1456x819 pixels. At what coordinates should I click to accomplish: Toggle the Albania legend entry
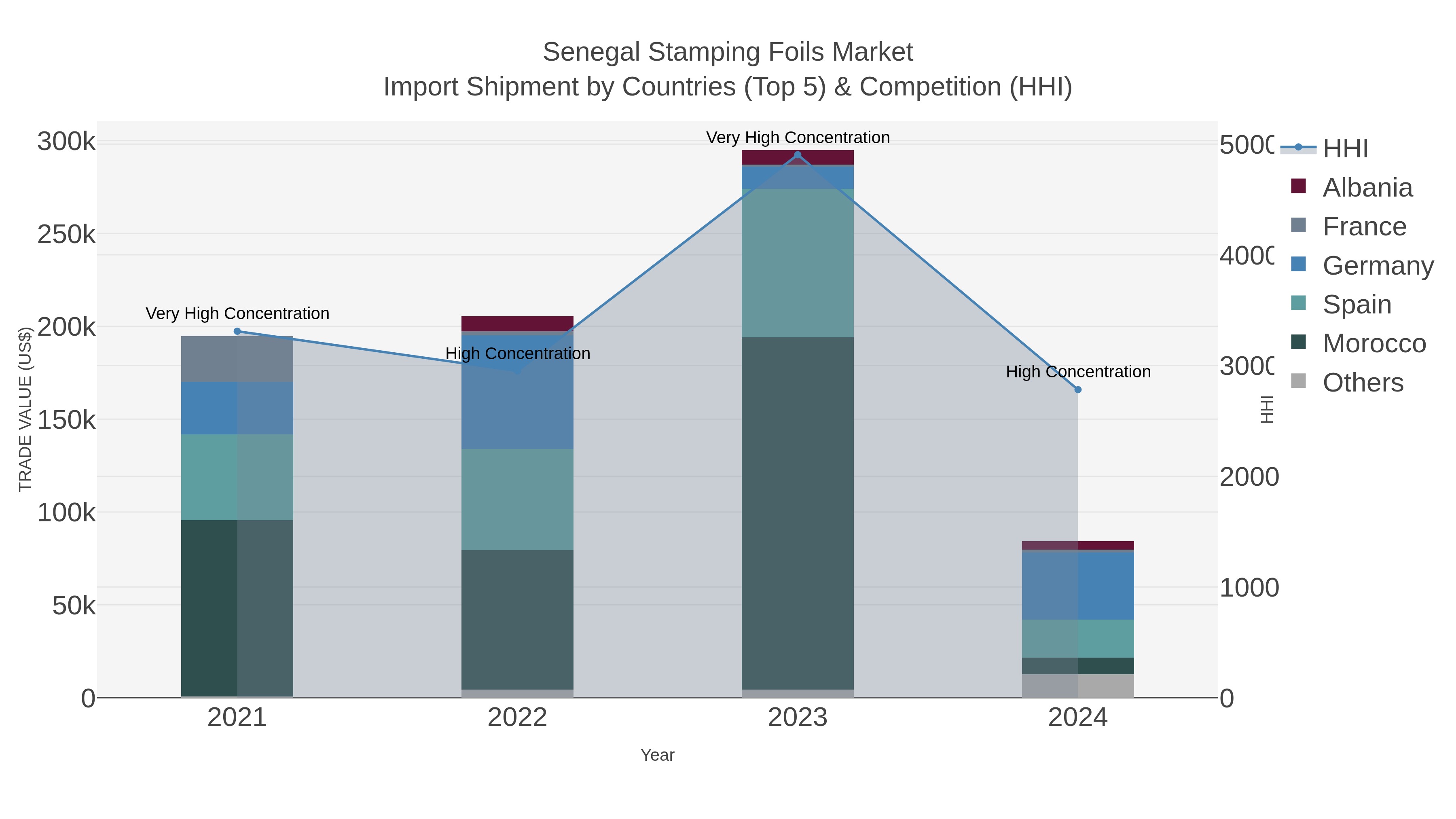coord(1352,187)
